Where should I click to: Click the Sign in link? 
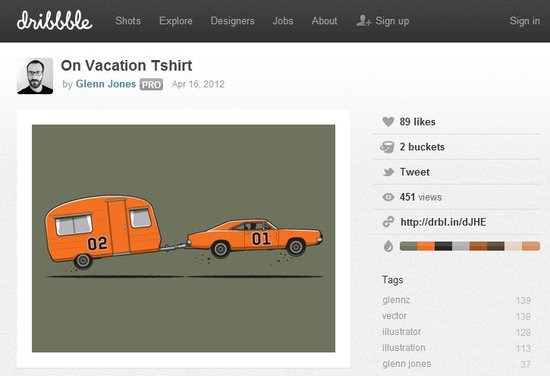[525, 21]
